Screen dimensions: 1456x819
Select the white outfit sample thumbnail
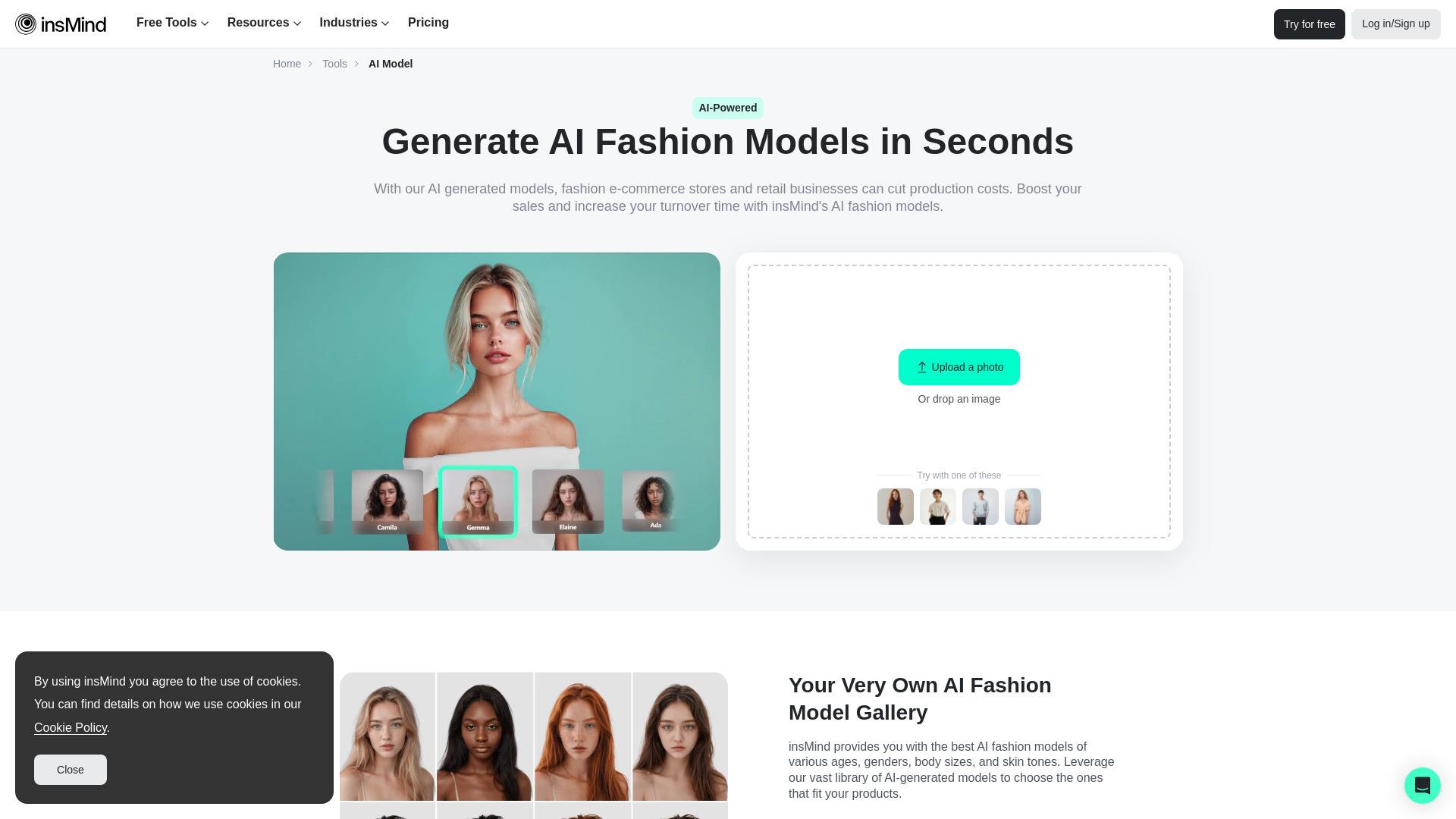(x=937, y=506)
